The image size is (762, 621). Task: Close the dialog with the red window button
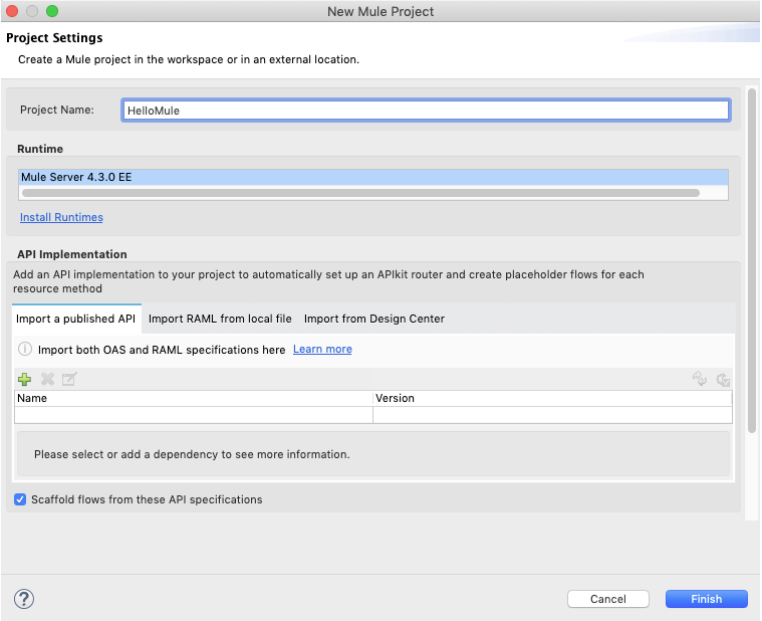tap(12, 11)
